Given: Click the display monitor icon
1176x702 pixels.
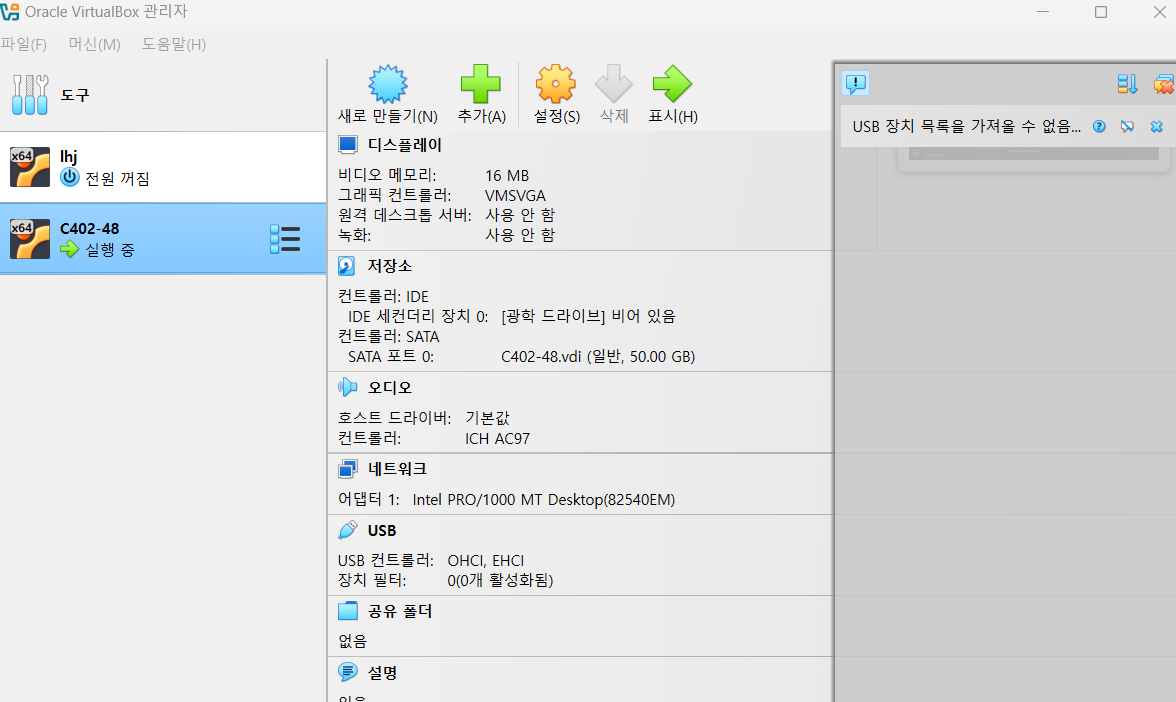Looking at the screenshot, I should coord(347,144).
